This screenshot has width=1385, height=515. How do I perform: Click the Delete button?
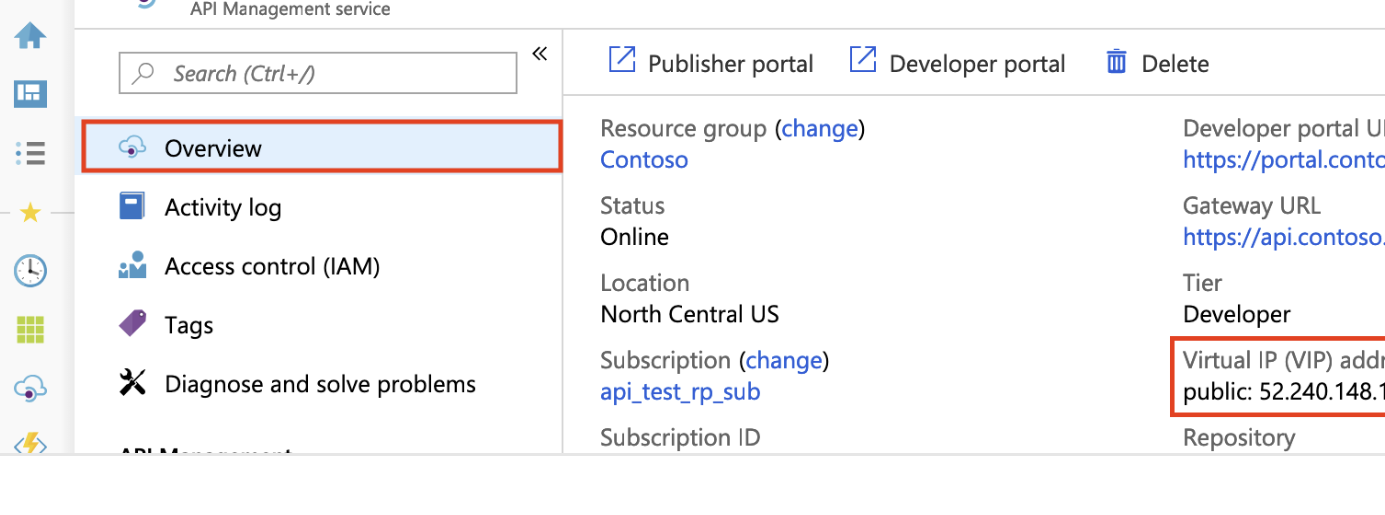click(1157, 63)
